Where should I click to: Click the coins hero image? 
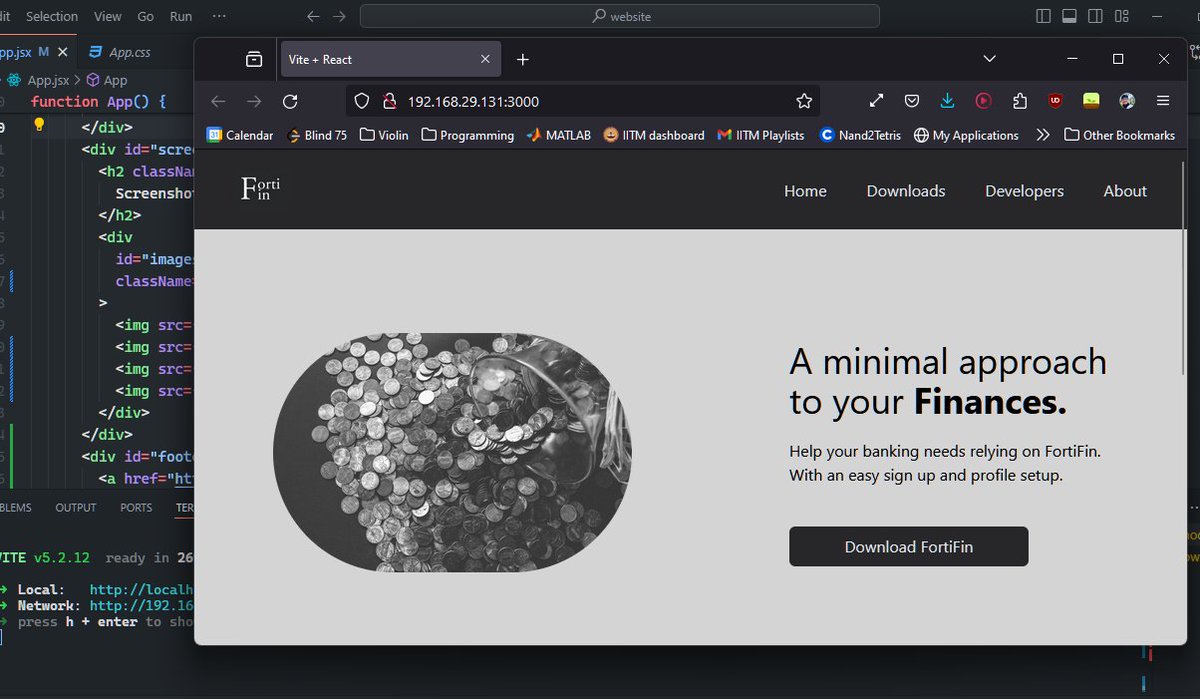[x=453, y=453]
